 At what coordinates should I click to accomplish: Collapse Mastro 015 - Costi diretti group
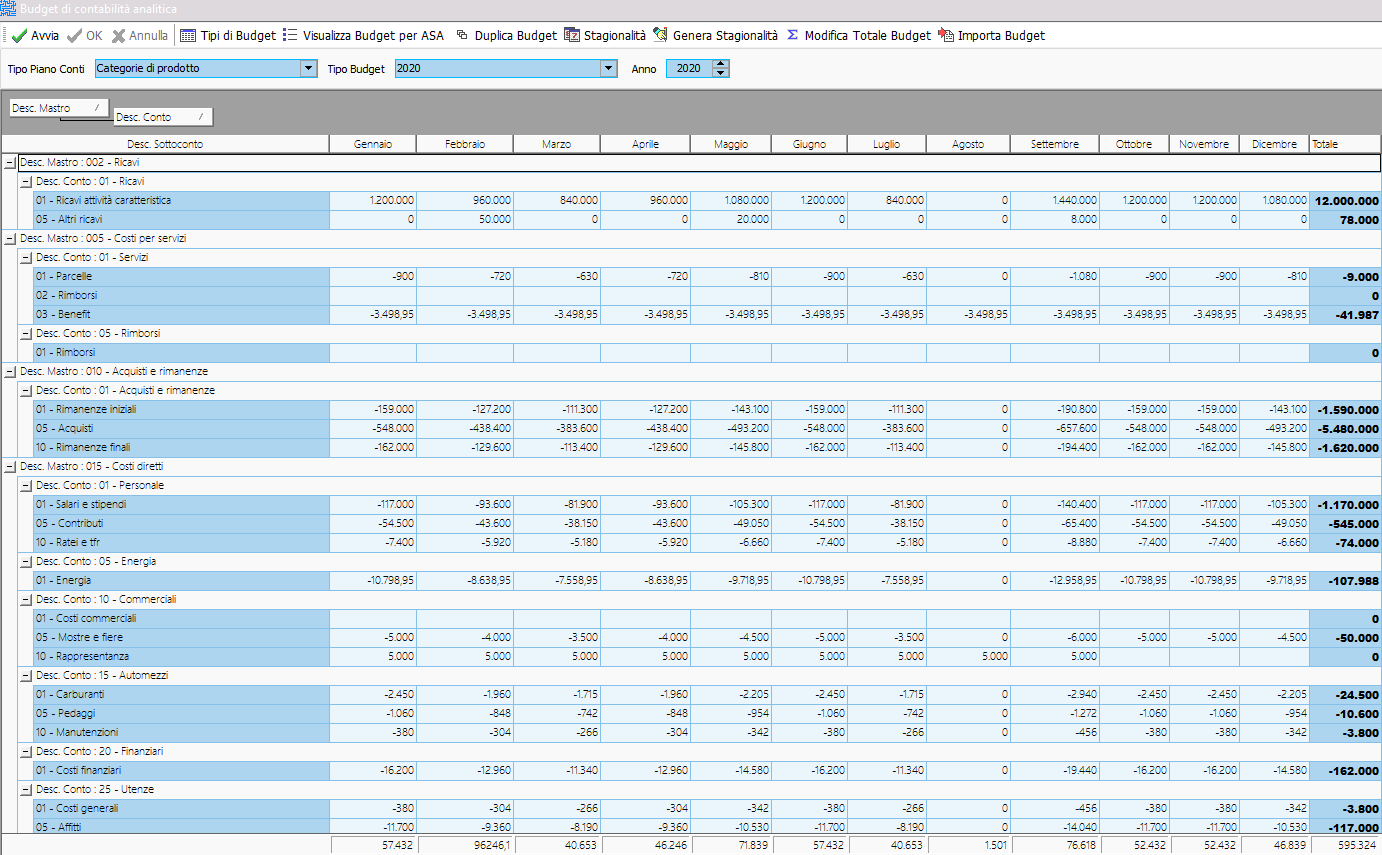point(10,466)
